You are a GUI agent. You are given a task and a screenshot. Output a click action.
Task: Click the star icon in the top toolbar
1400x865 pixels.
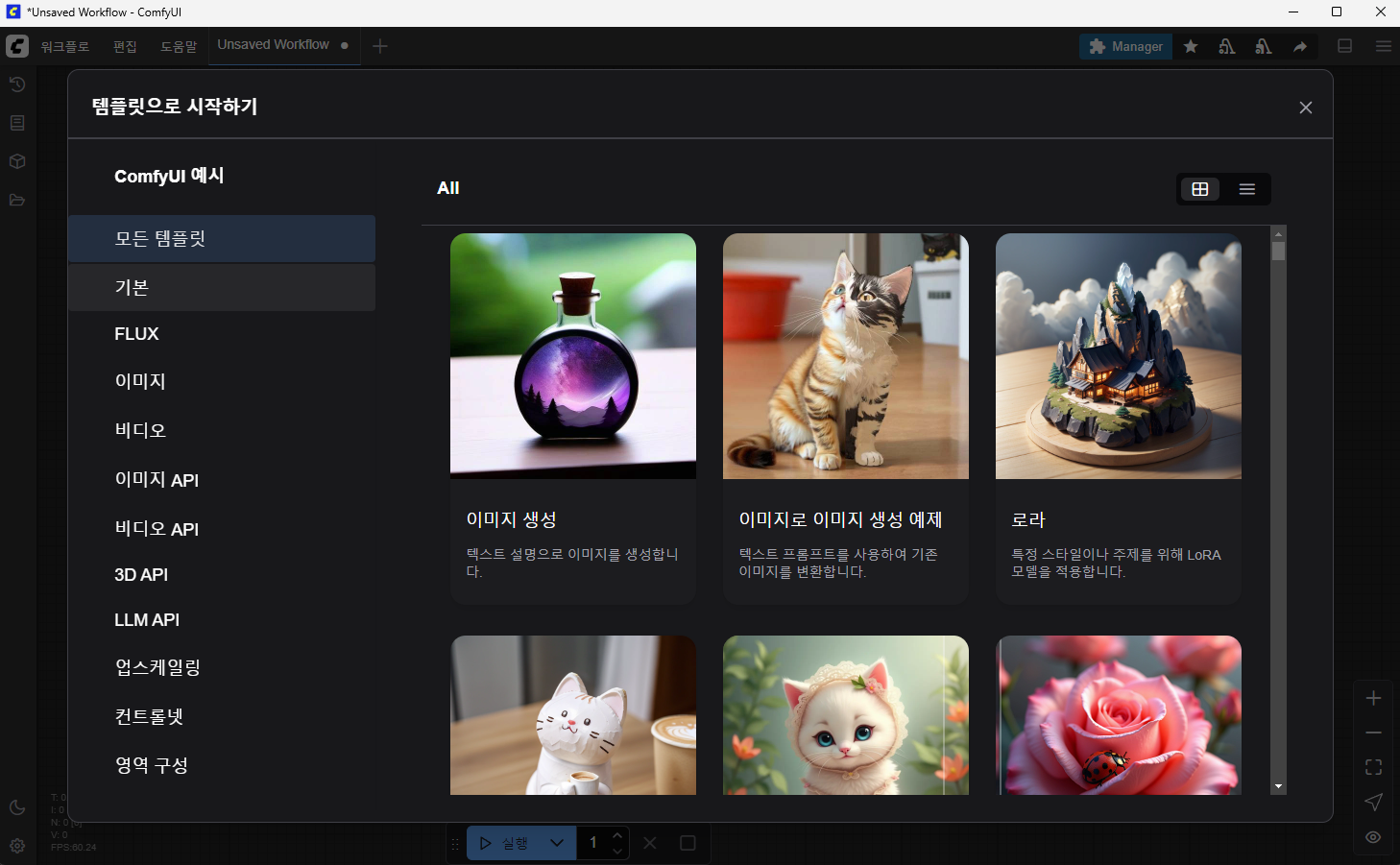(x=1191, y=46)
